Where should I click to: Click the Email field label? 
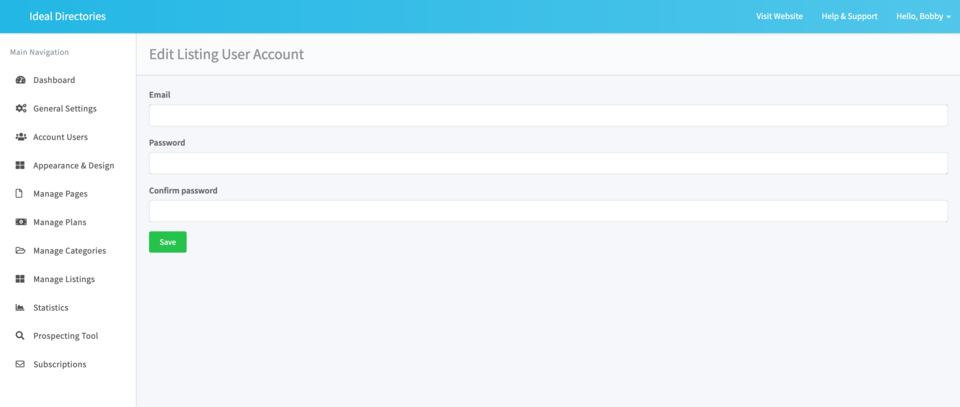coord(160,95)
